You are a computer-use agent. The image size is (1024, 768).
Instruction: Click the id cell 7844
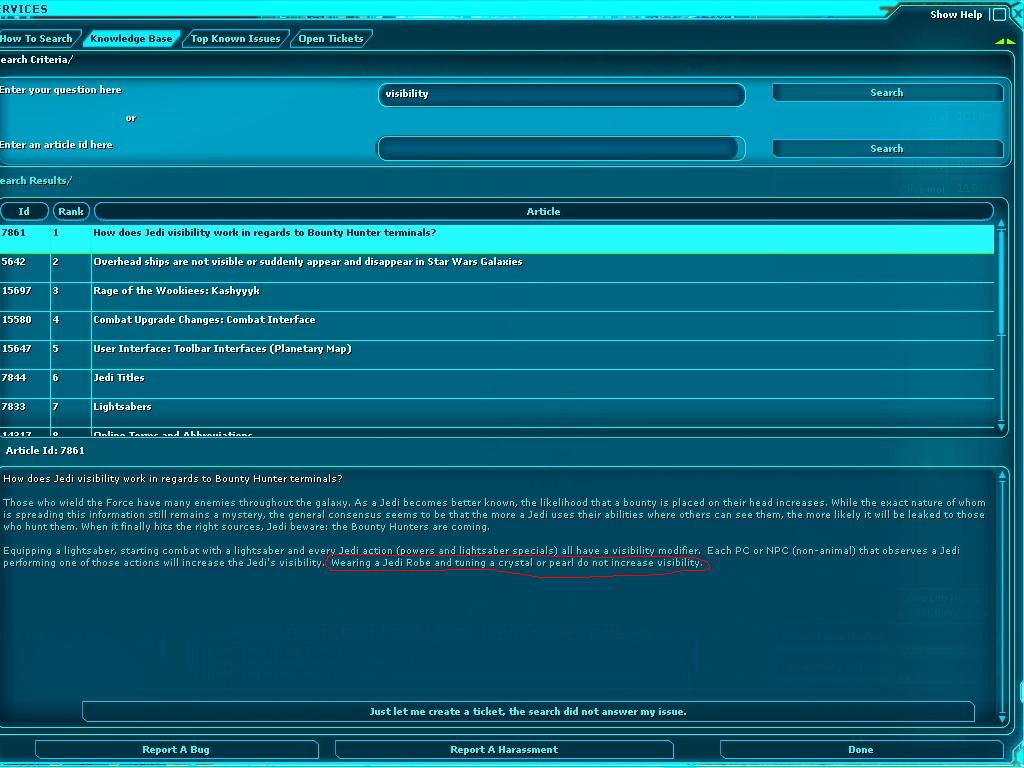click(25, 384)
